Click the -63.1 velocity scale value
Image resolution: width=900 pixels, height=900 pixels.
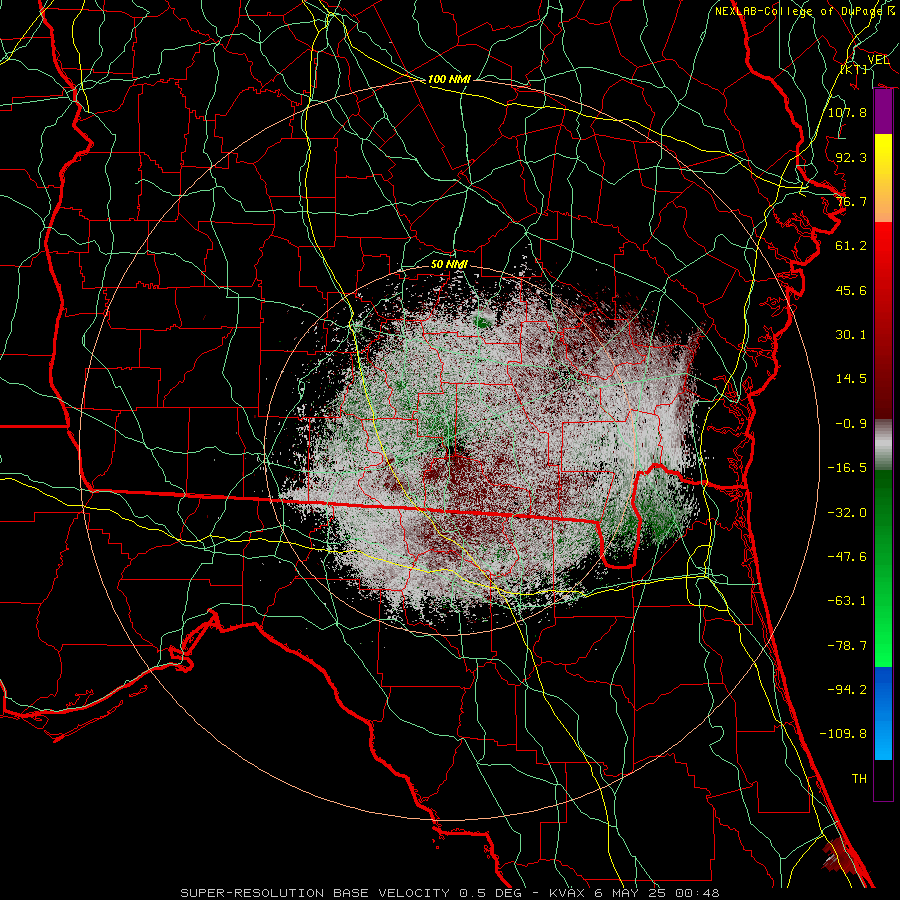(x=847, y=601)
